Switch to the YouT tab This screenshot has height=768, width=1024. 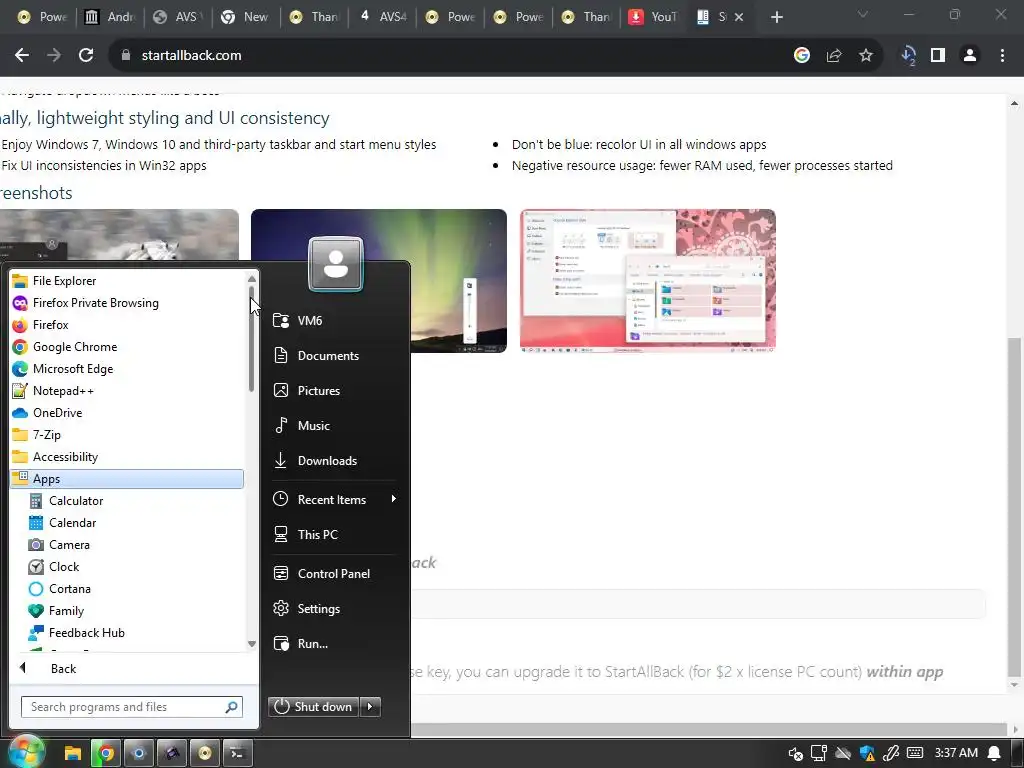[652, 17]
